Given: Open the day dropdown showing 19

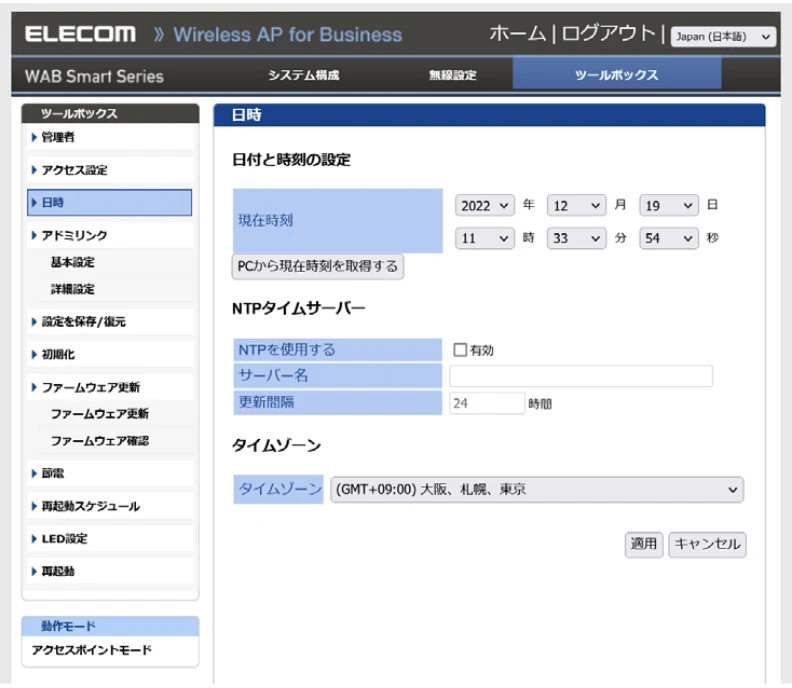Looking at the screenshot, I should (x=669, y=206).
